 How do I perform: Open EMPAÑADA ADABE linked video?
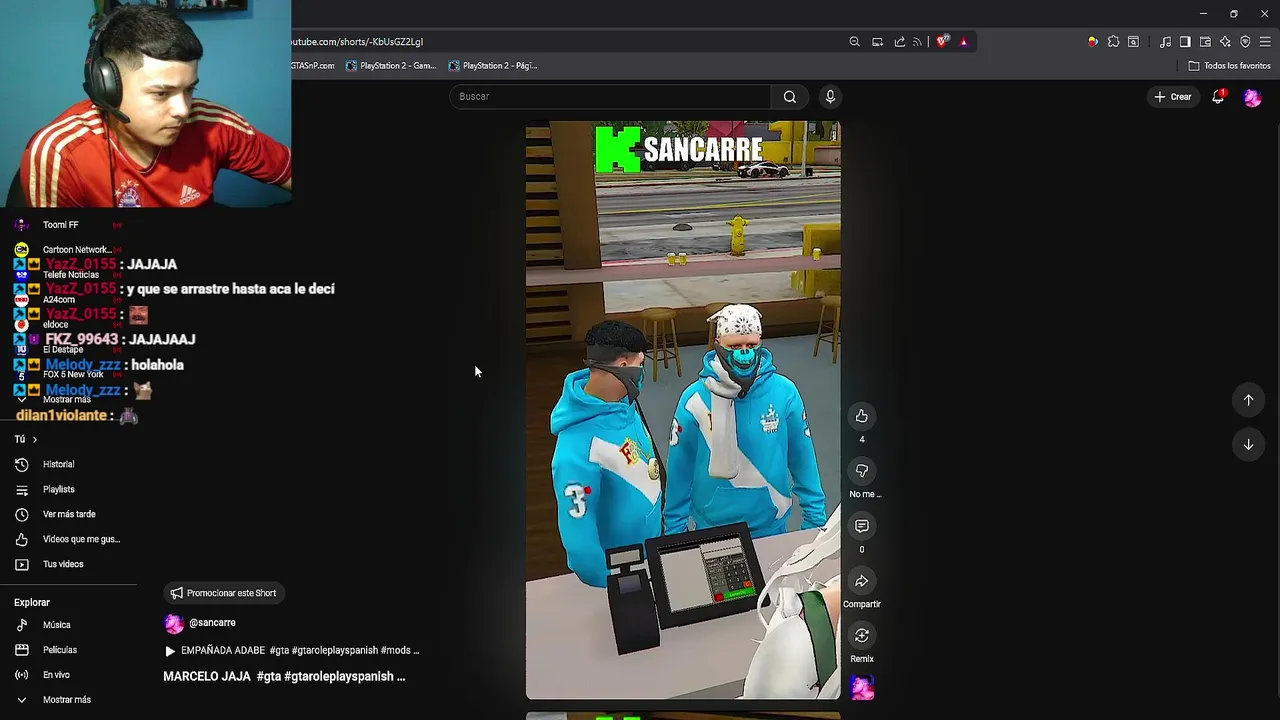point(291,650)
